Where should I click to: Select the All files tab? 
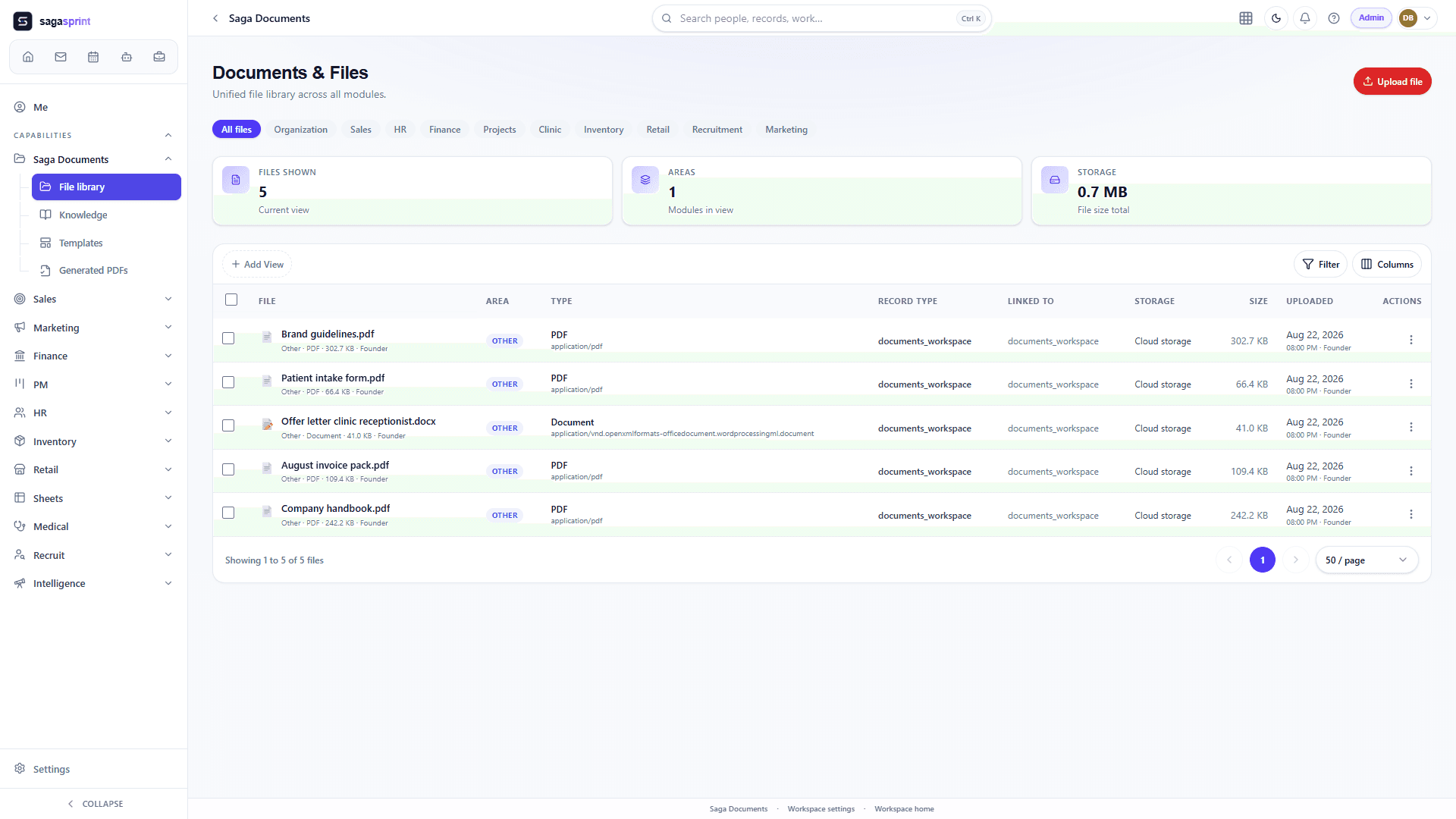coord(237,130)
